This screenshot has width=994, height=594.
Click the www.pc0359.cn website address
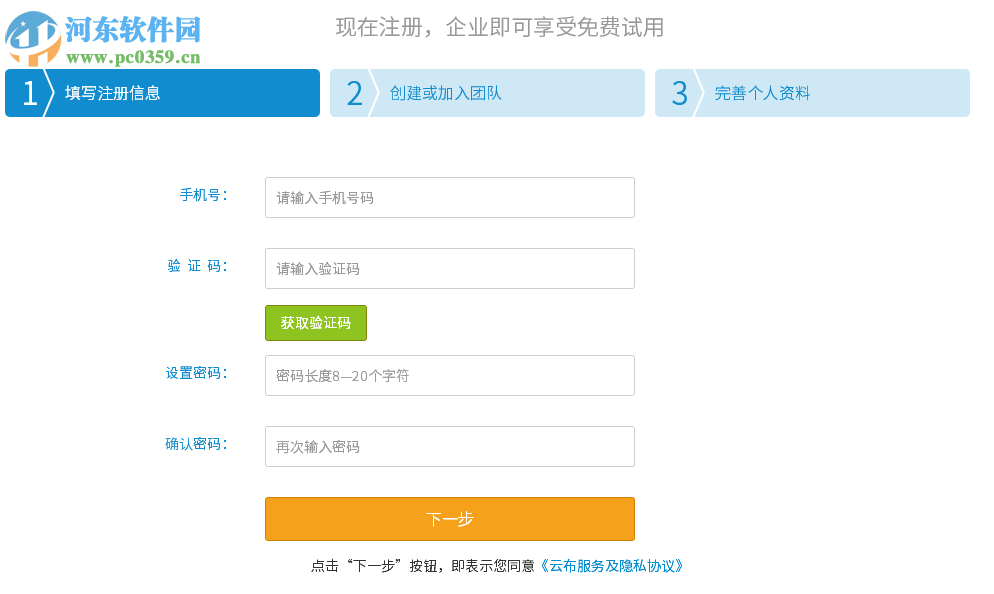(x=133, y=58)
